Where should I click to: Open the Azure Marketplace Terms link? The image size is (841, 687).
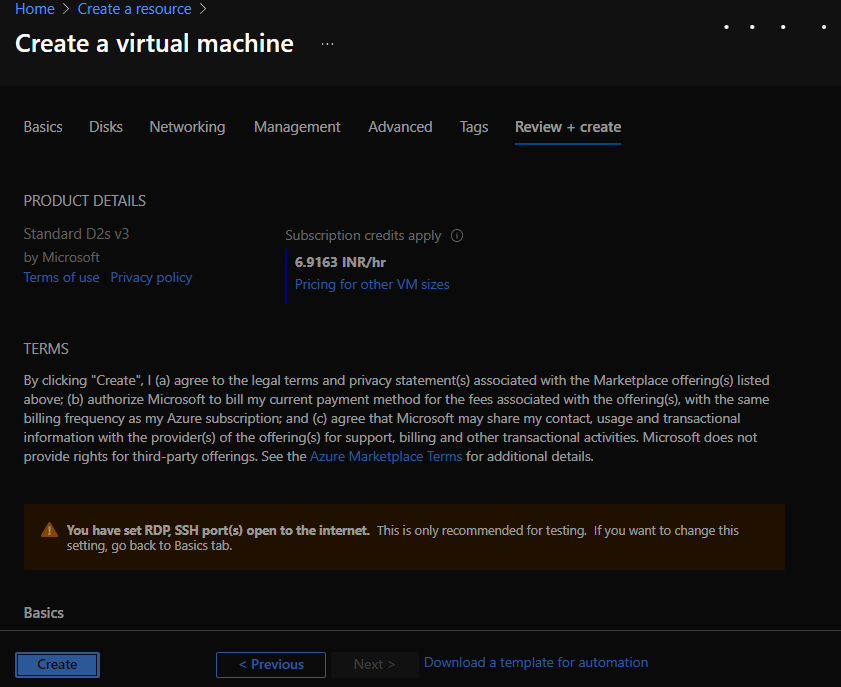point(386,456)
